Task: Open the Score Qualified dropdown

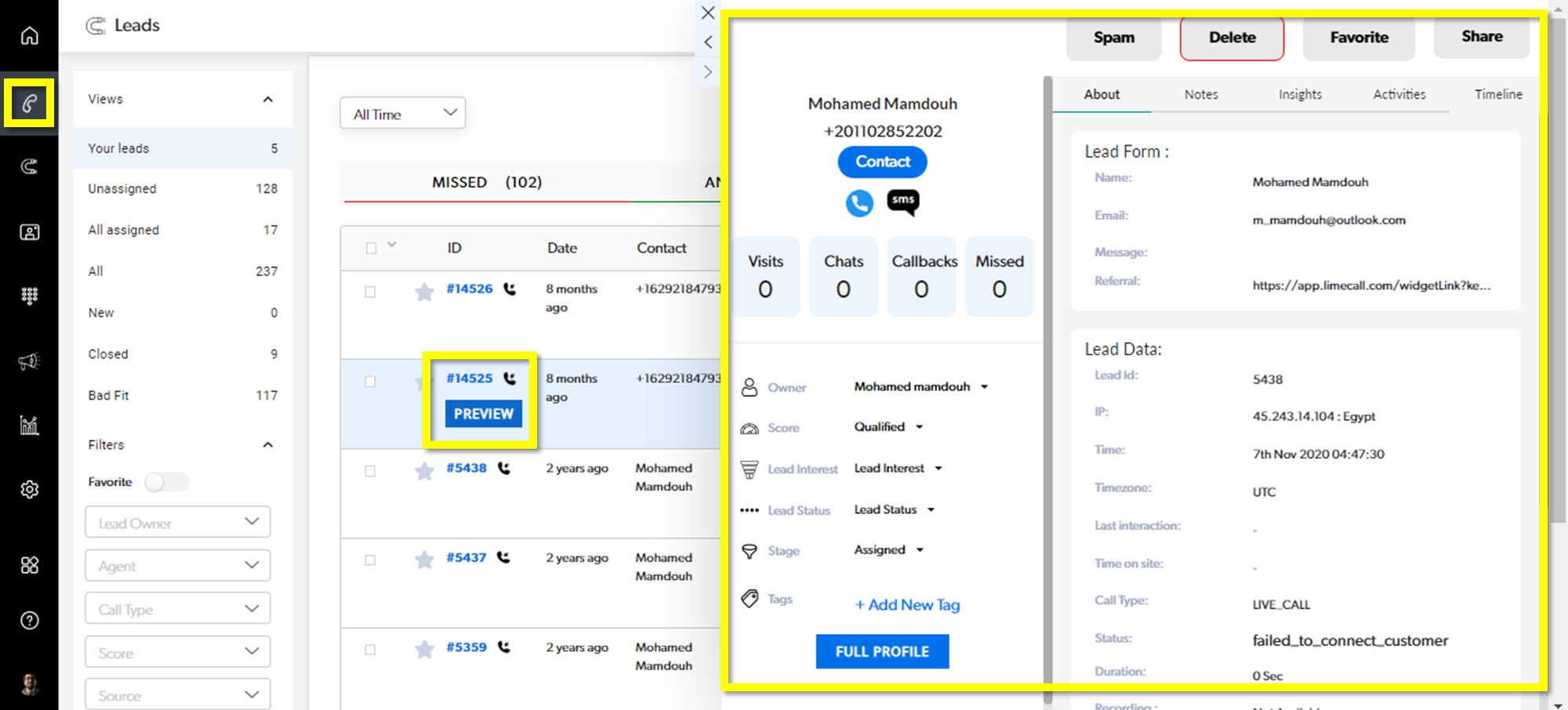Action: point(888,427)
